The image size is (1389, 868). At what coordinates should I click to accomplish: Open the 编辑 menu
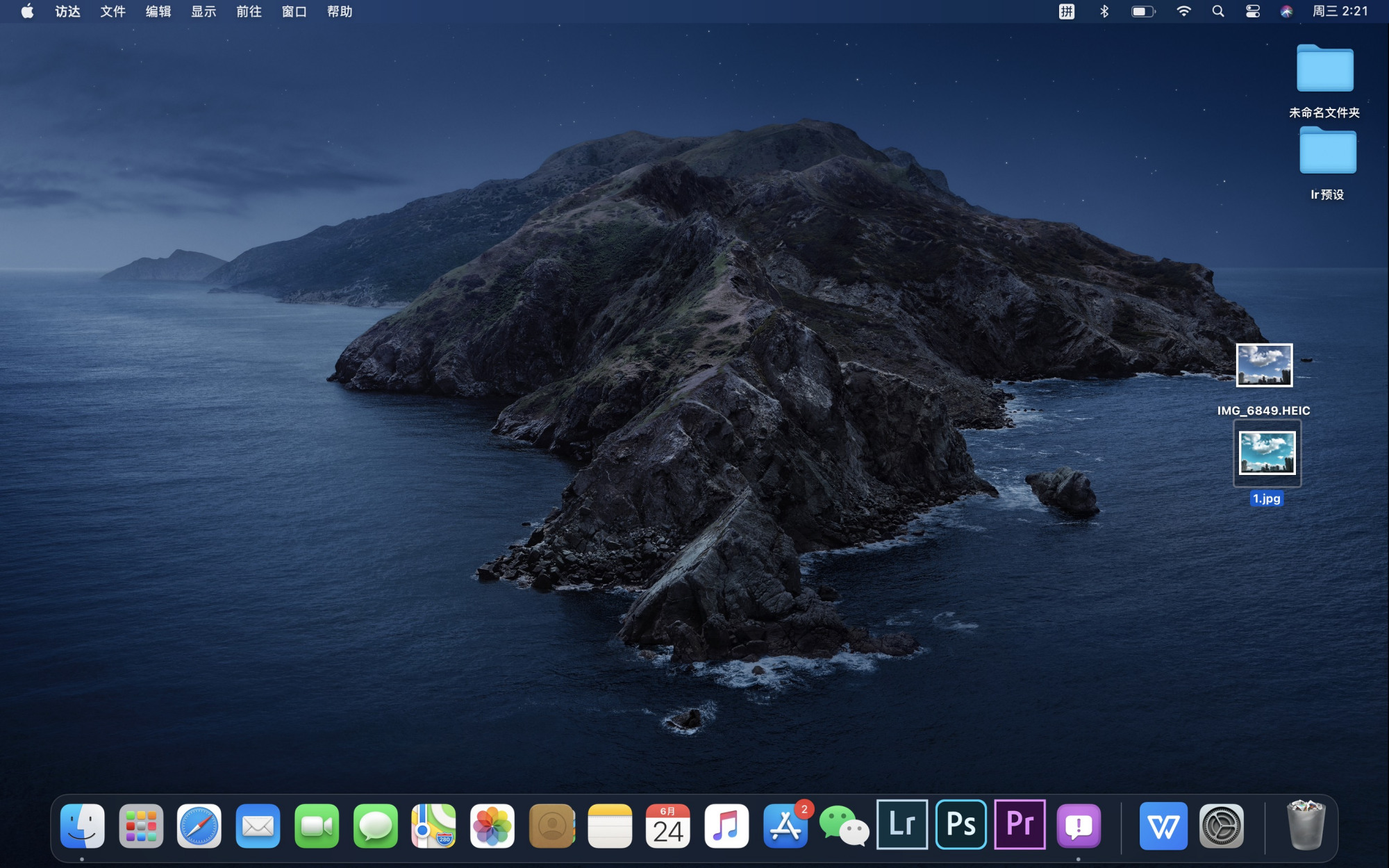pyautogui.click(x=158, y=11)
